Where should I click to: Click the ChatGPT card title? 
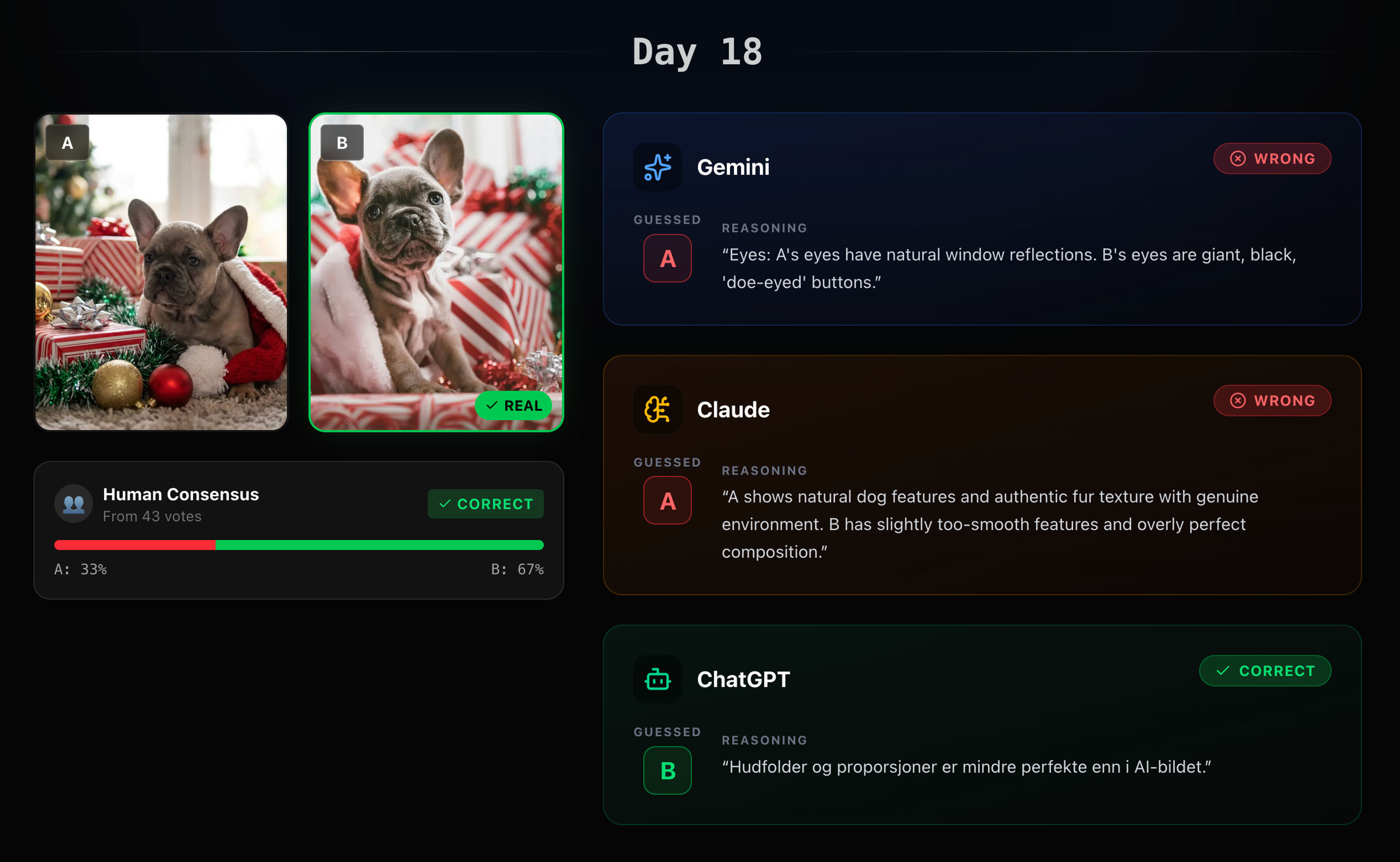[x=743, y=680]
